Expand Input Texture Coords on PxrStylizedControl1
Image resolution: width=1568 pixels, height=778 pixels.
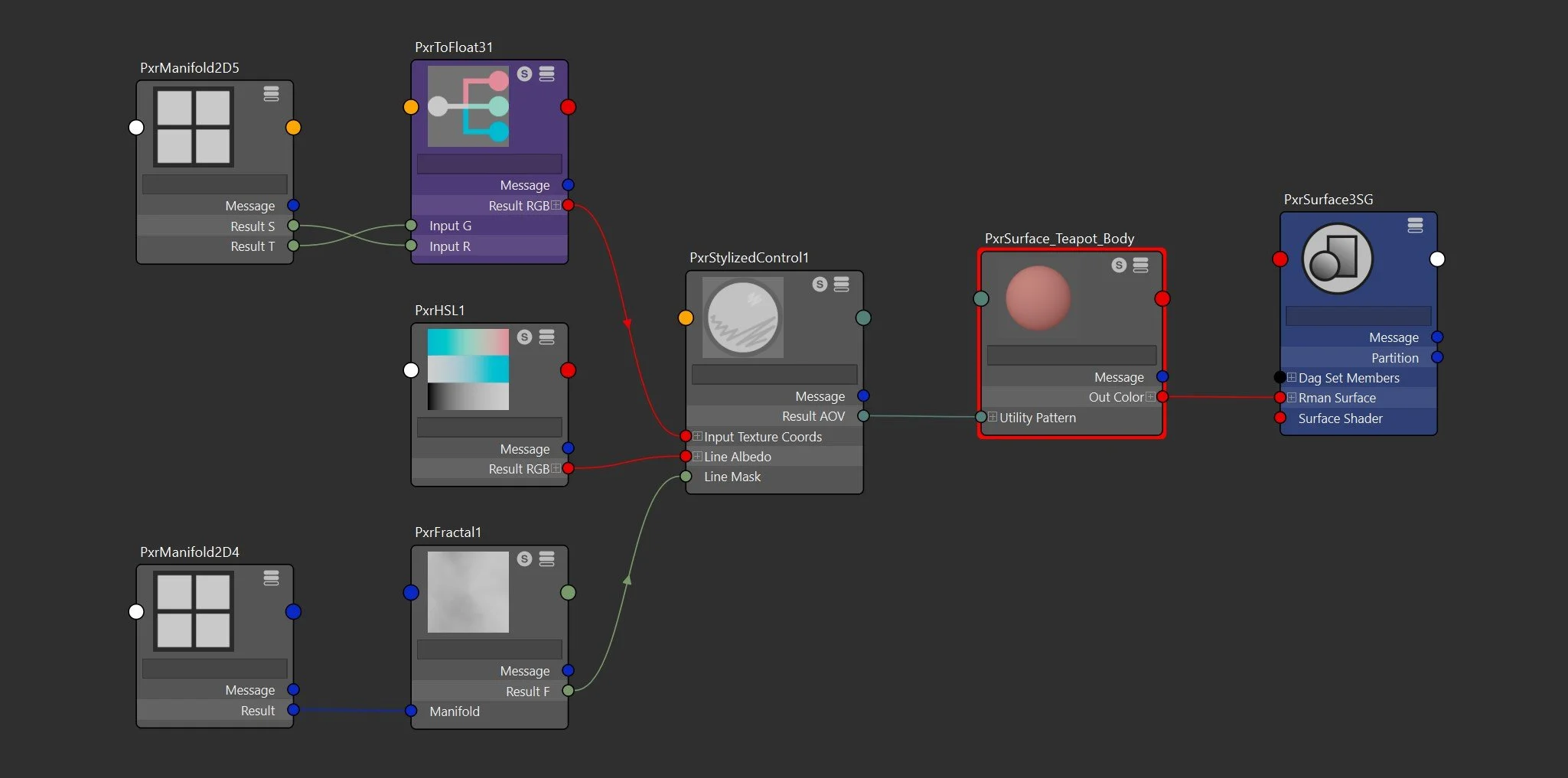pyautogui.click(x=696, y=436)
